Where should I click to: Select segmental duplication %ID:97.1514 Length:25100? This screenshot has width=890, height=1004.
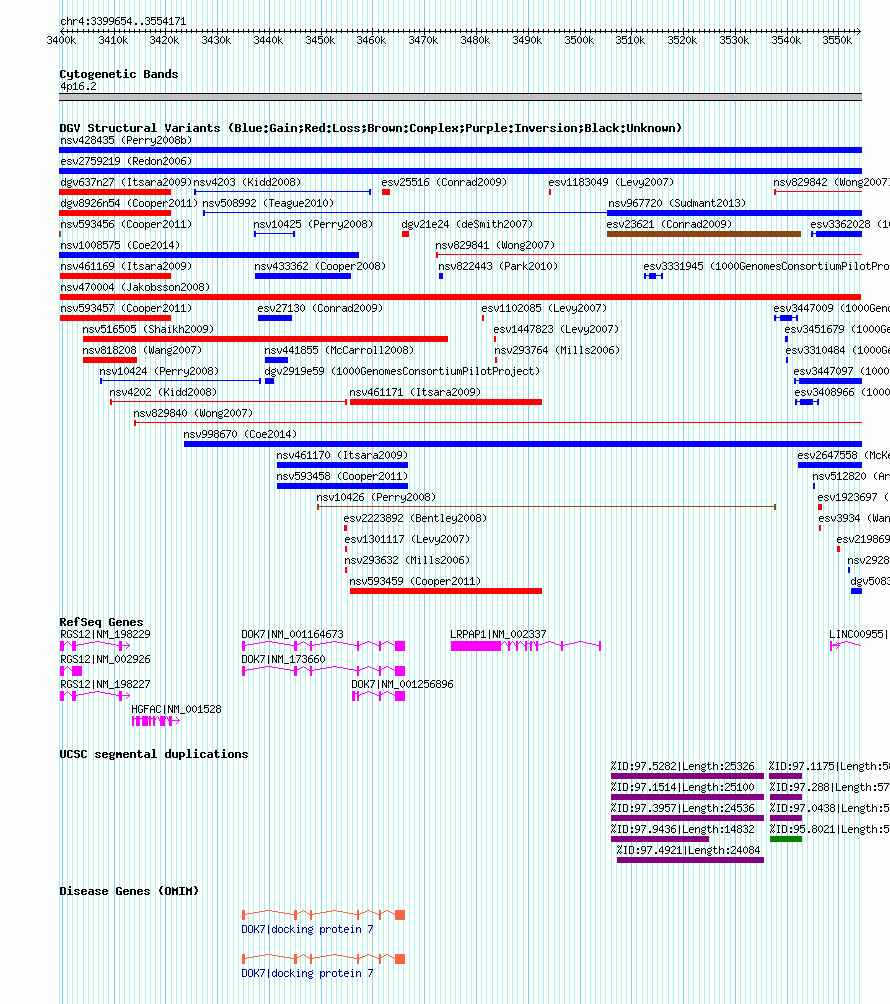(x=683, y=788)
